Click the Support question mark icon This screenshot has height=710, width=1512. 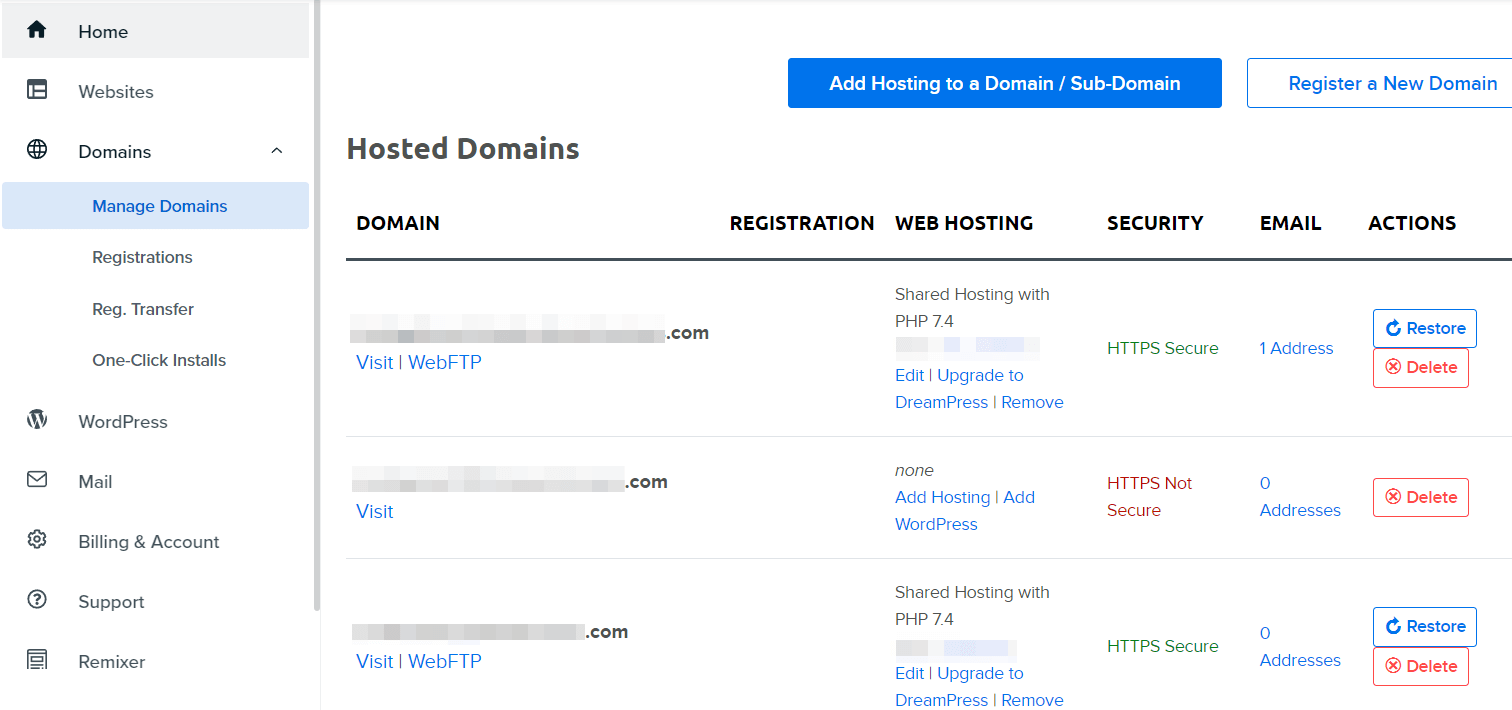[x=37, y=601]
